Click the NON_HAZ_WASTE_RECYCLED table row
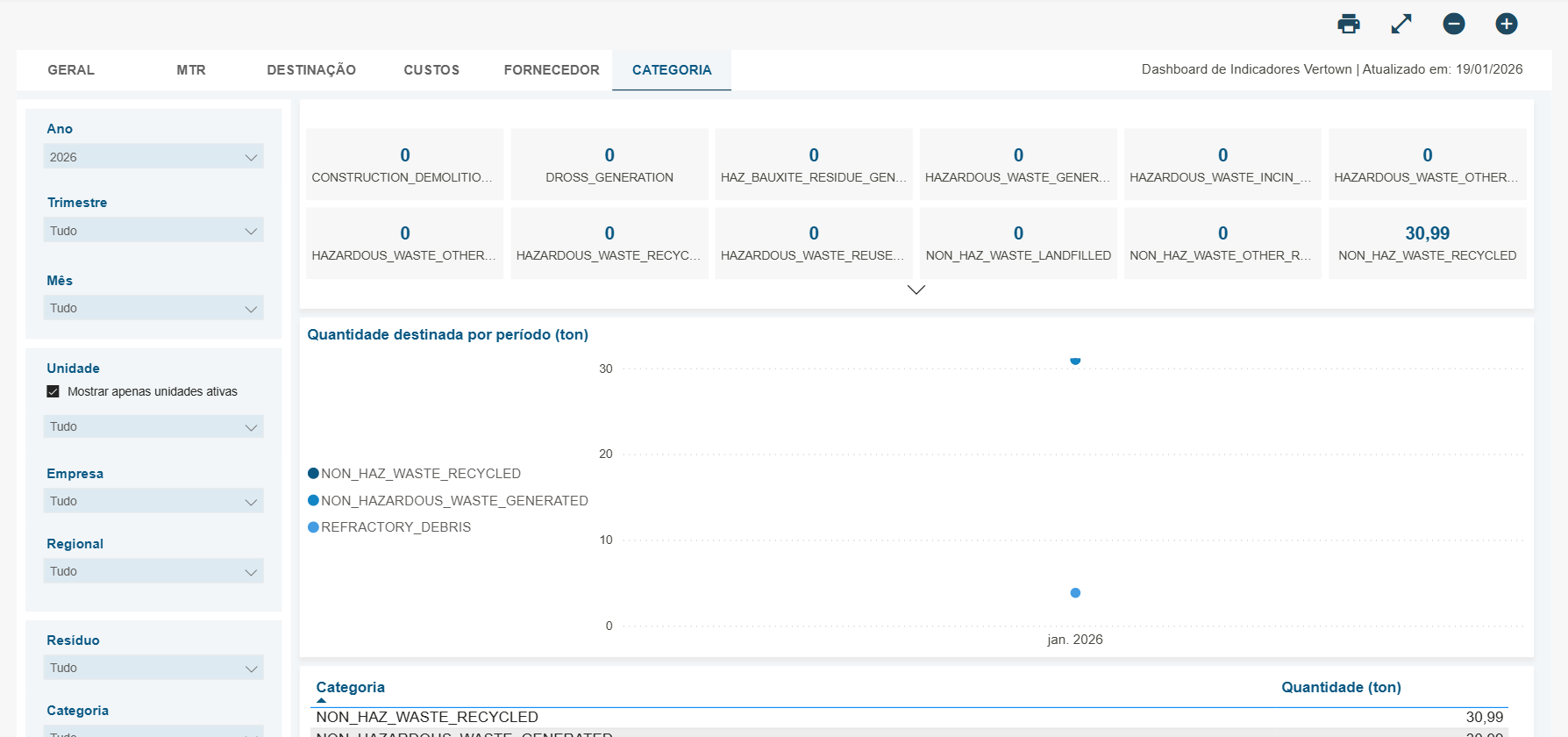 point(909,718)
